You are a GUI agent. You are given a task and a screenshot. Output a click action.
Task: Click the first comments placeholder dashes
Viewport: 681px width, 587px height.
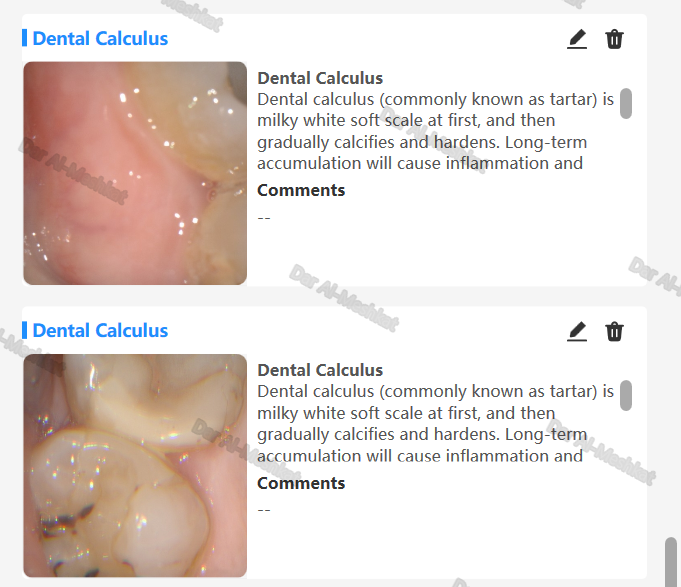(264, 218)
